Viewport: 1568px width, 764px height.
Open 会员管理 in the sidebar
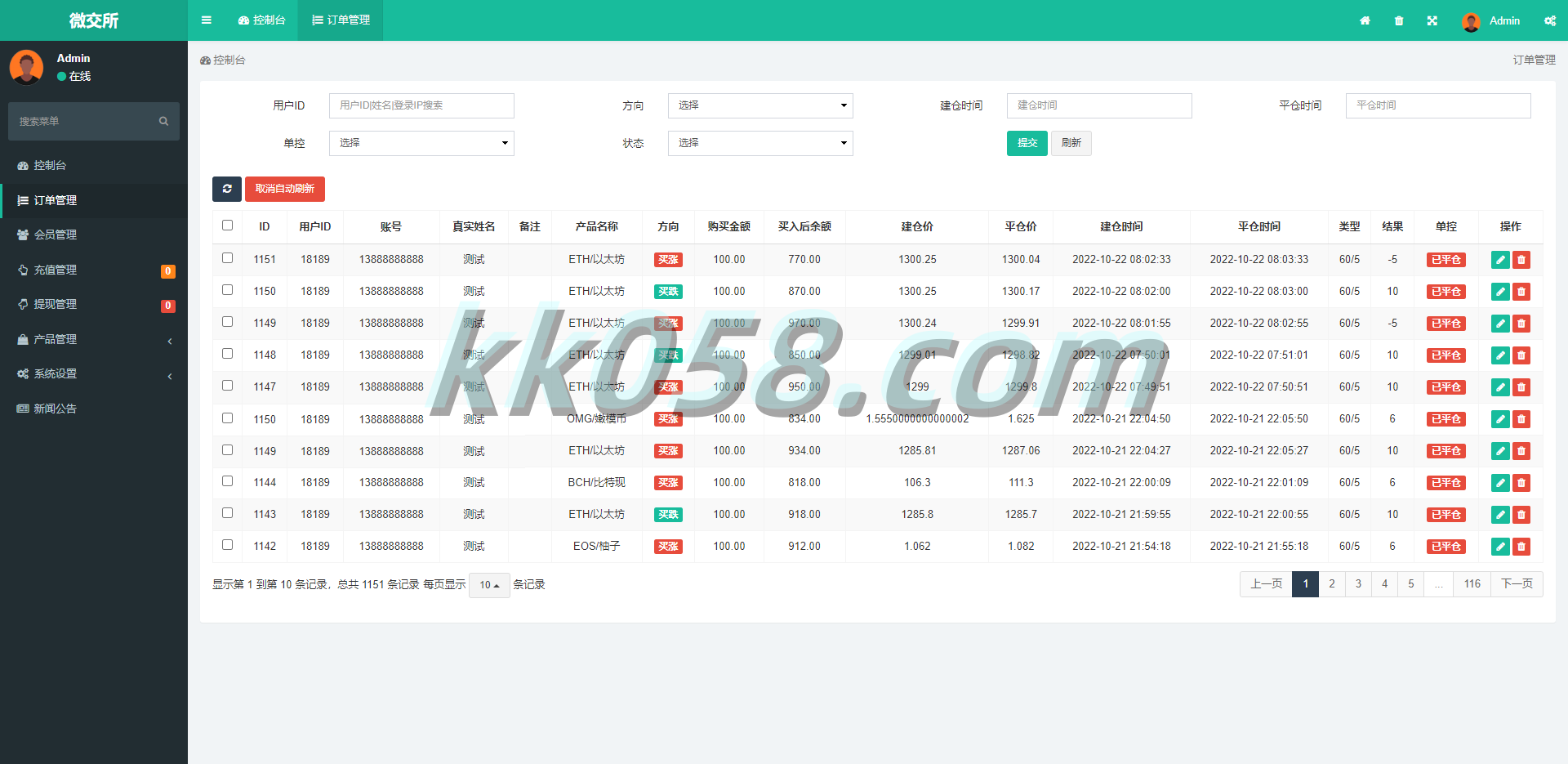[x=94, y=235]
